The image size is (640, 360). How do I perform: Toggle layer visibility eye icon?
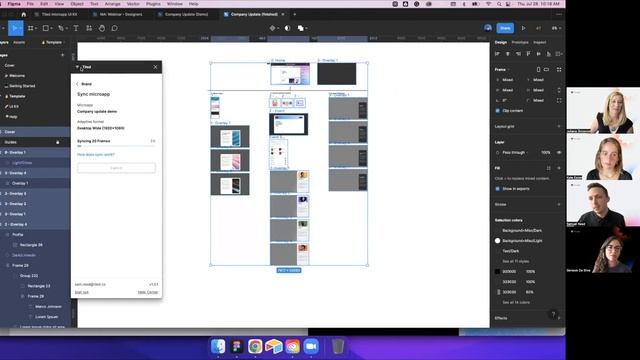(x=559, y=153)
